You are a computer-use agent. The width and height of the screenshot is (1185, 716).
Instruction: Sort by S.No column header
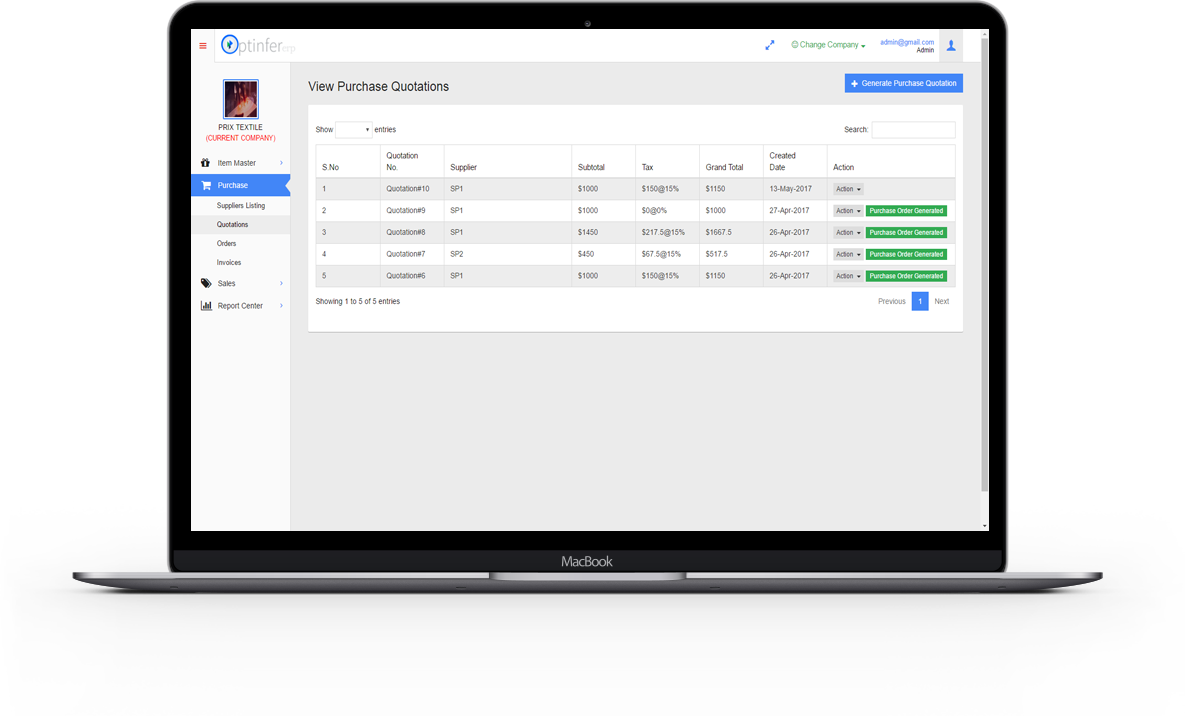pos(348,162)
